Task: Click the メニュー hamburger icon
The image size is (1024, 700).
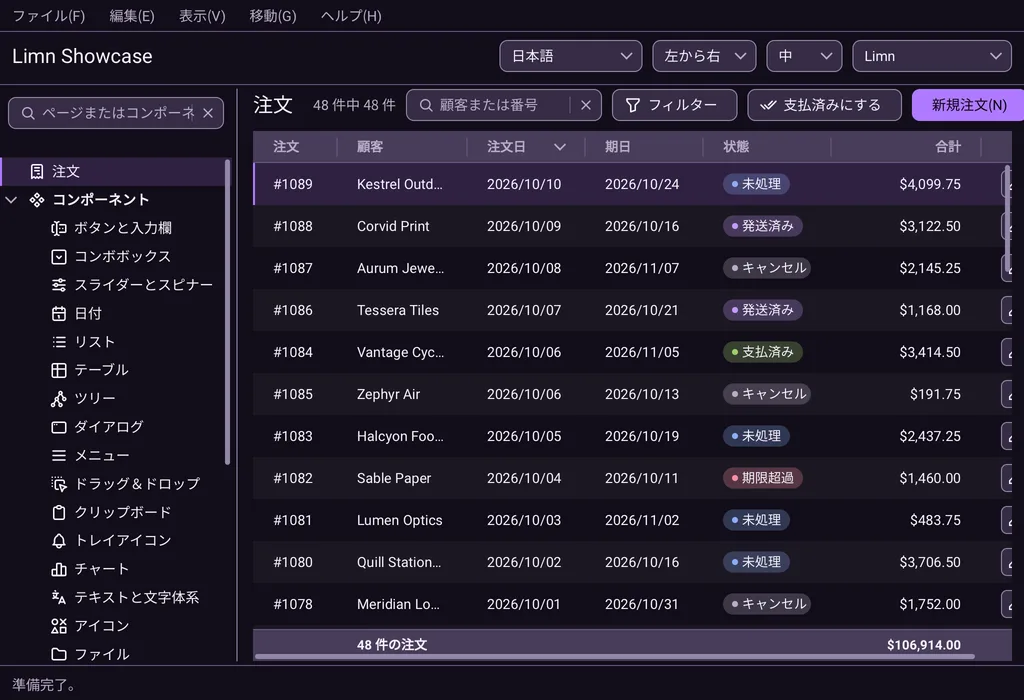Action: pos(59,455)
